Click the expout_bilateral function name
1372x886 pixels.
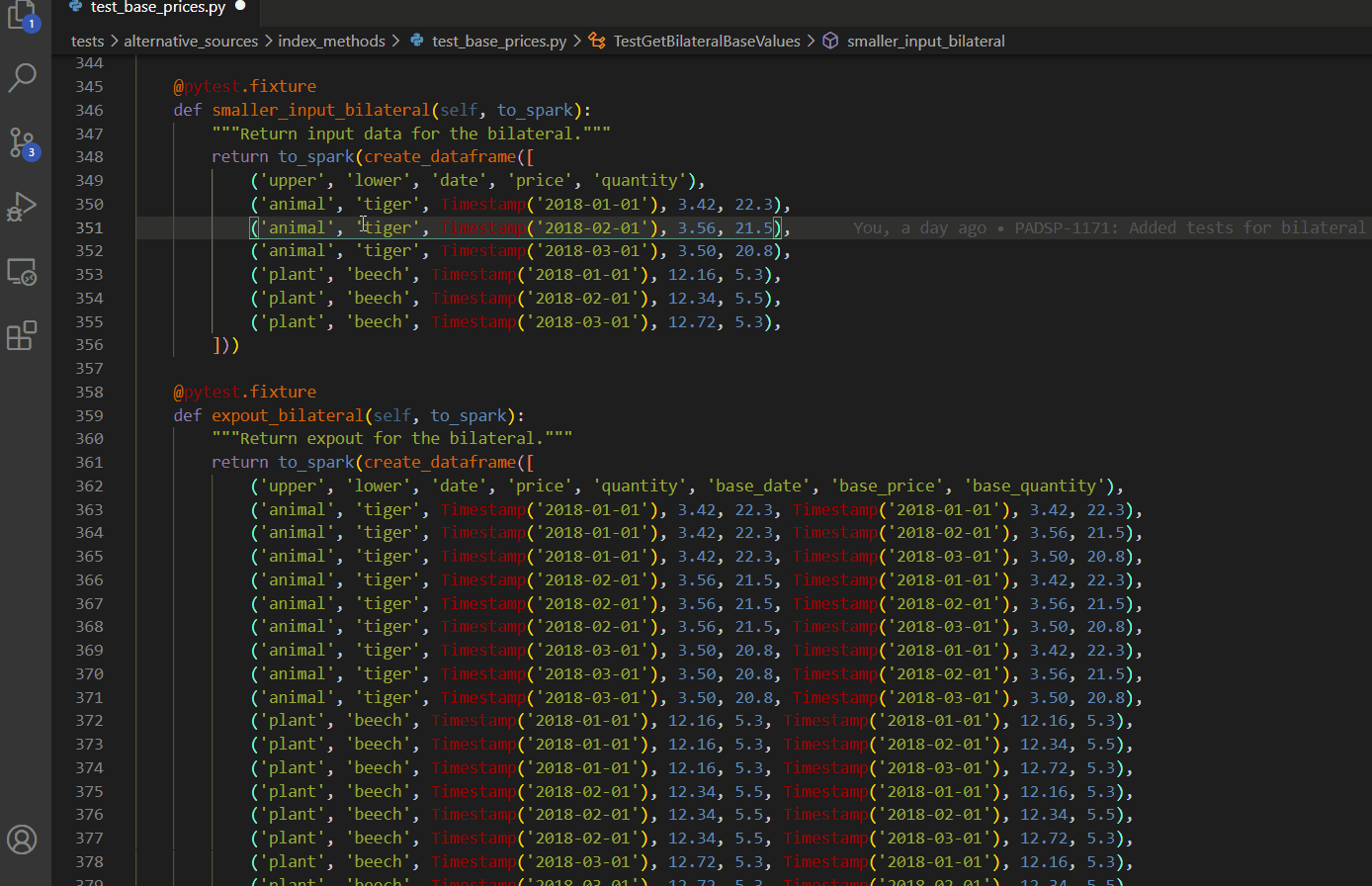[288, 415]
